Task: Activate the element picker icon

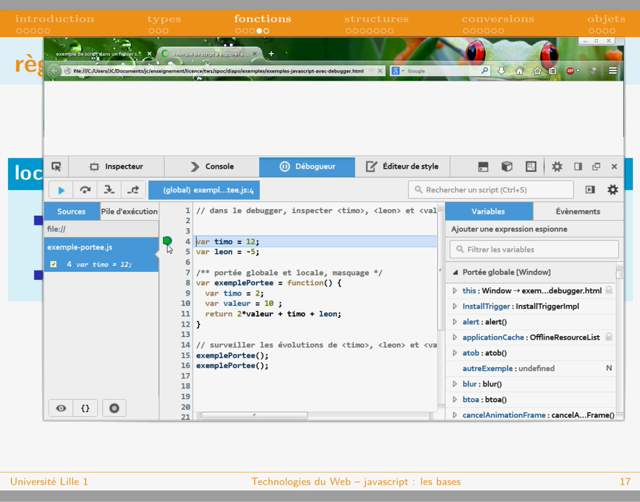Action: coord(57,167)
